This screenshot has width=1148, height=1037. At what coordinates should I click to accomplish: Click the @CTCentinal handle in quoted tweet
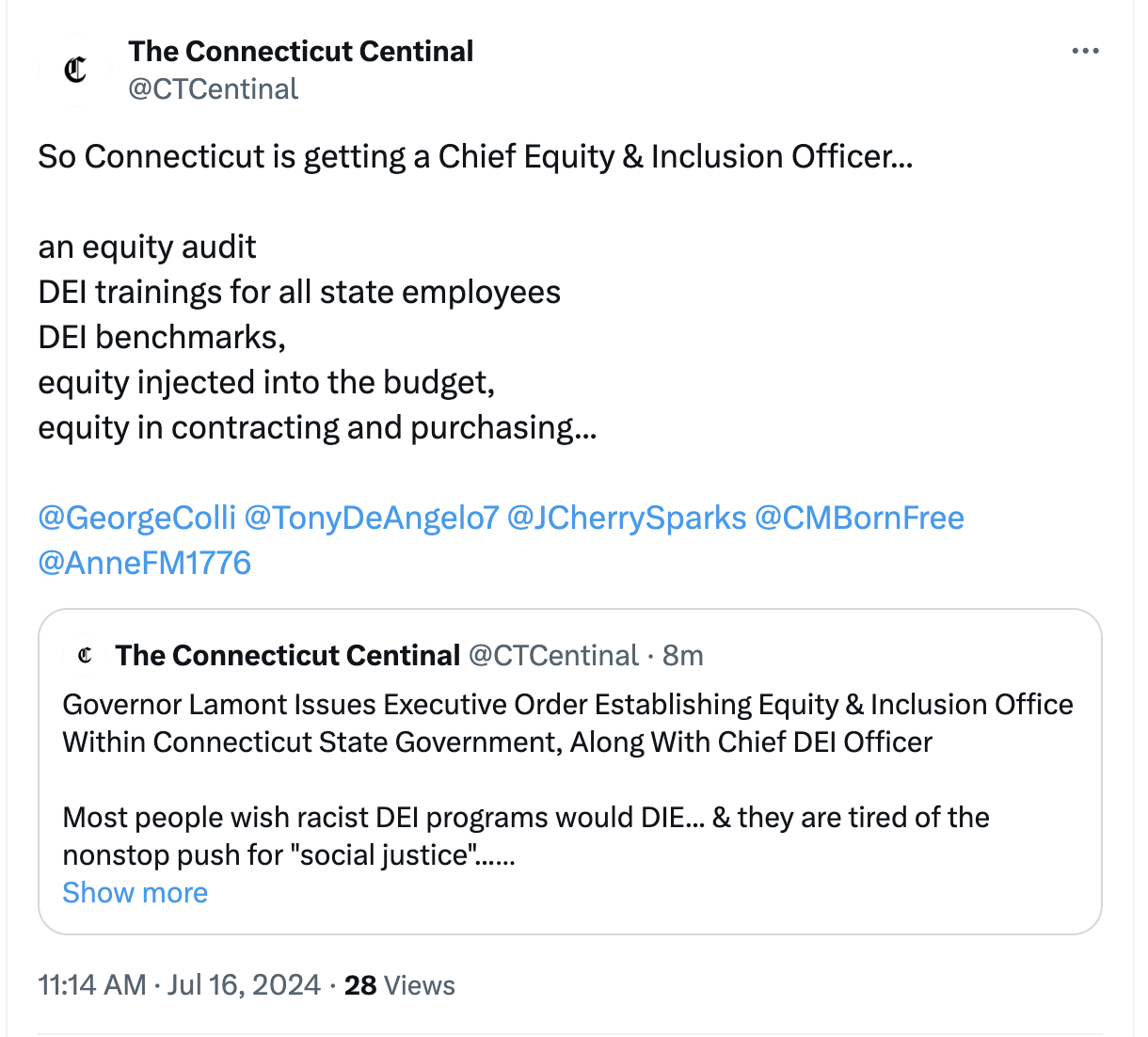tap(553, 655)
